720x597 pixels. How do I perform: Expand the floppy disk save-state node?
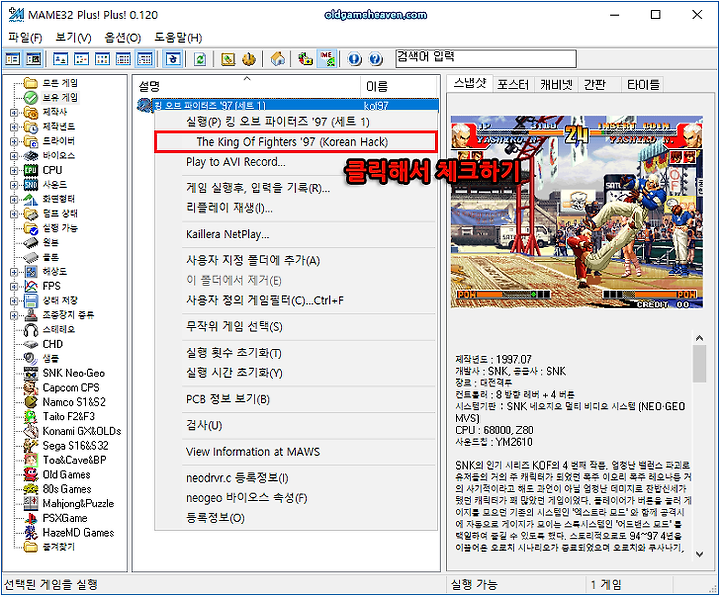(x=14, y=301)
